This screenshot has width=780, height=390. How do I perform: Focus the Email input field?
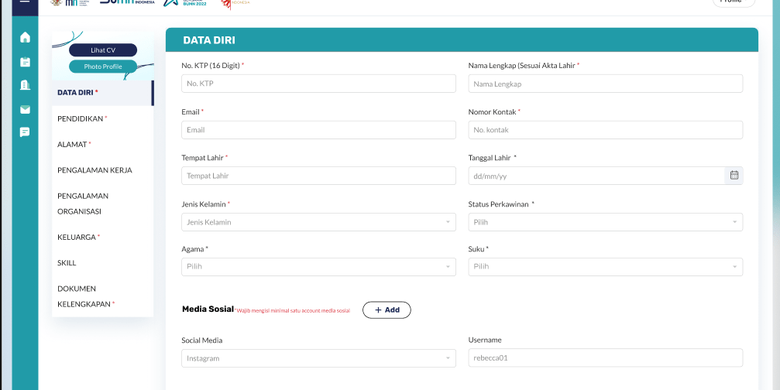pyautogui.click(x=318, y=130)
